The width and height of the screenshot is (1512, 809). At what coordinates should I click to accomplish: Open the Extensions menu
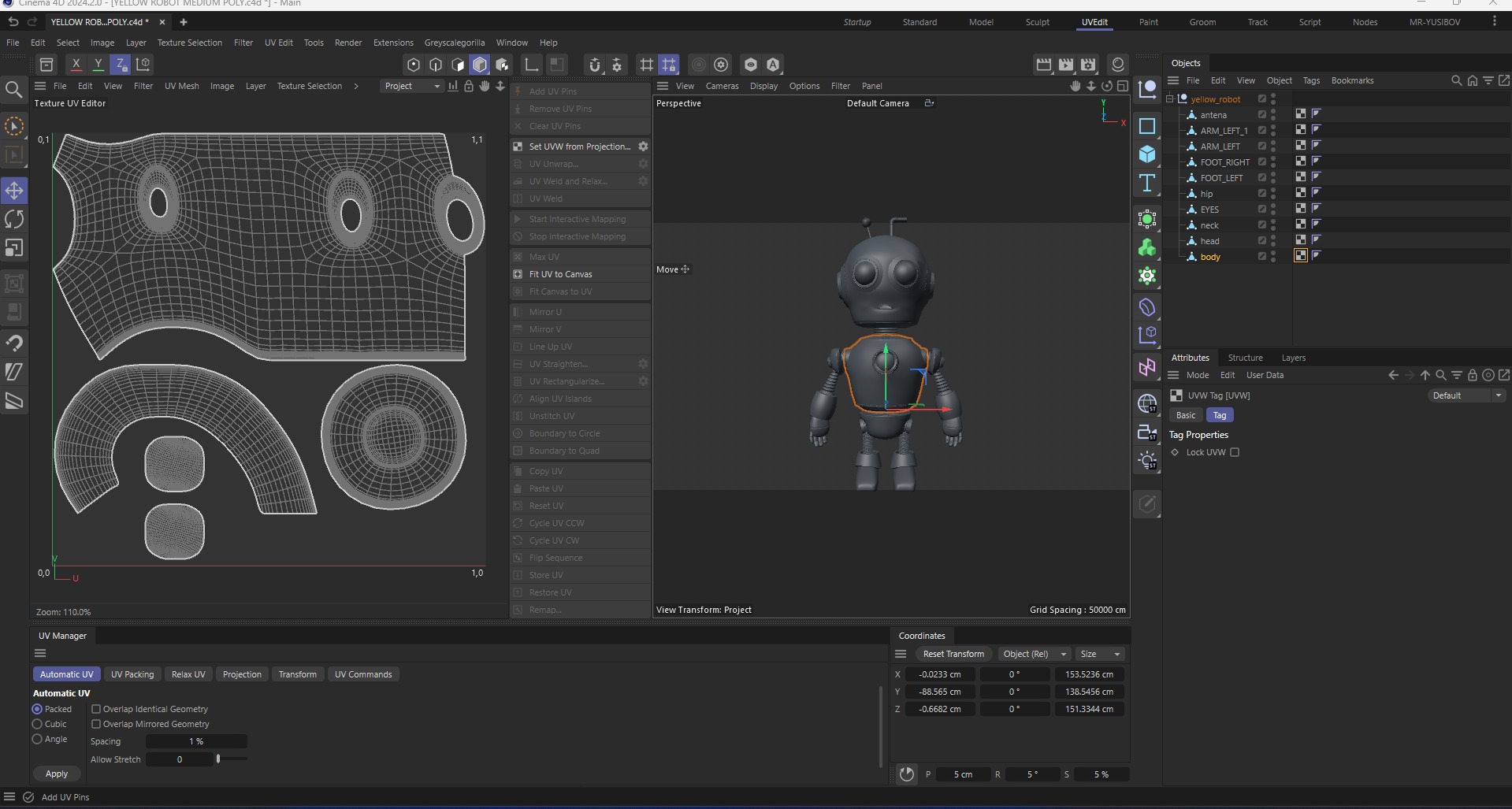(393, 43)
